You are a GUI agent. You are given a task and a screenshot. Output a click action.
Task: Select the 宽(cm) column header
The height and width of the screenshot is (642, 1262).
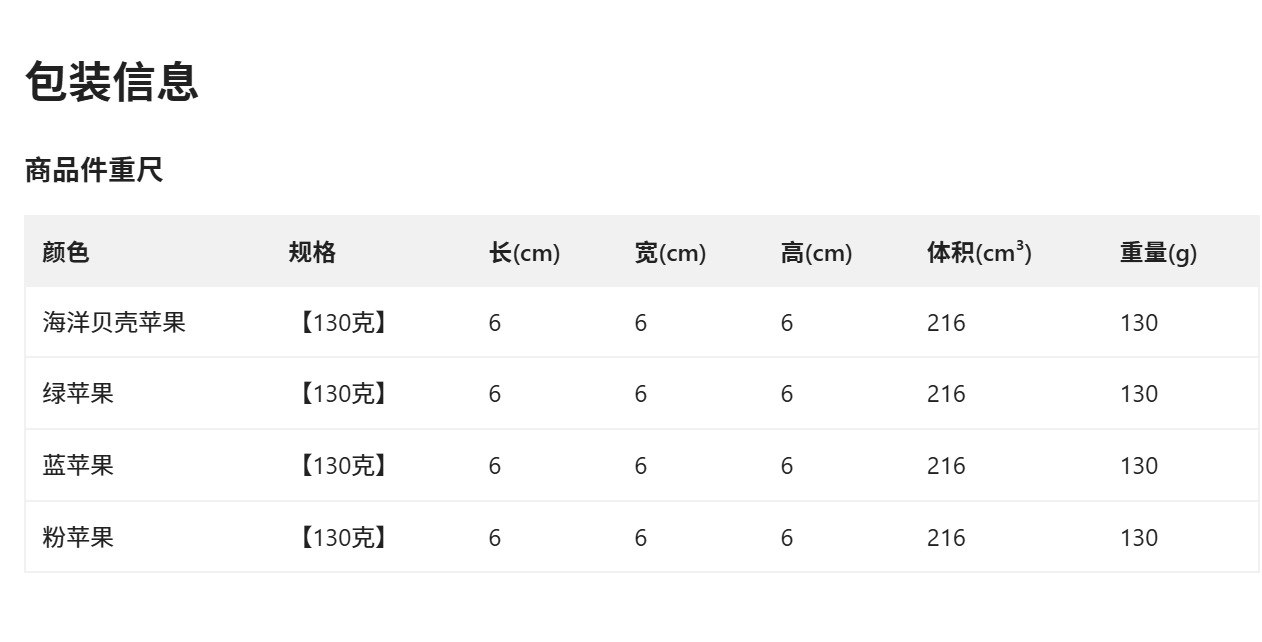670,253
